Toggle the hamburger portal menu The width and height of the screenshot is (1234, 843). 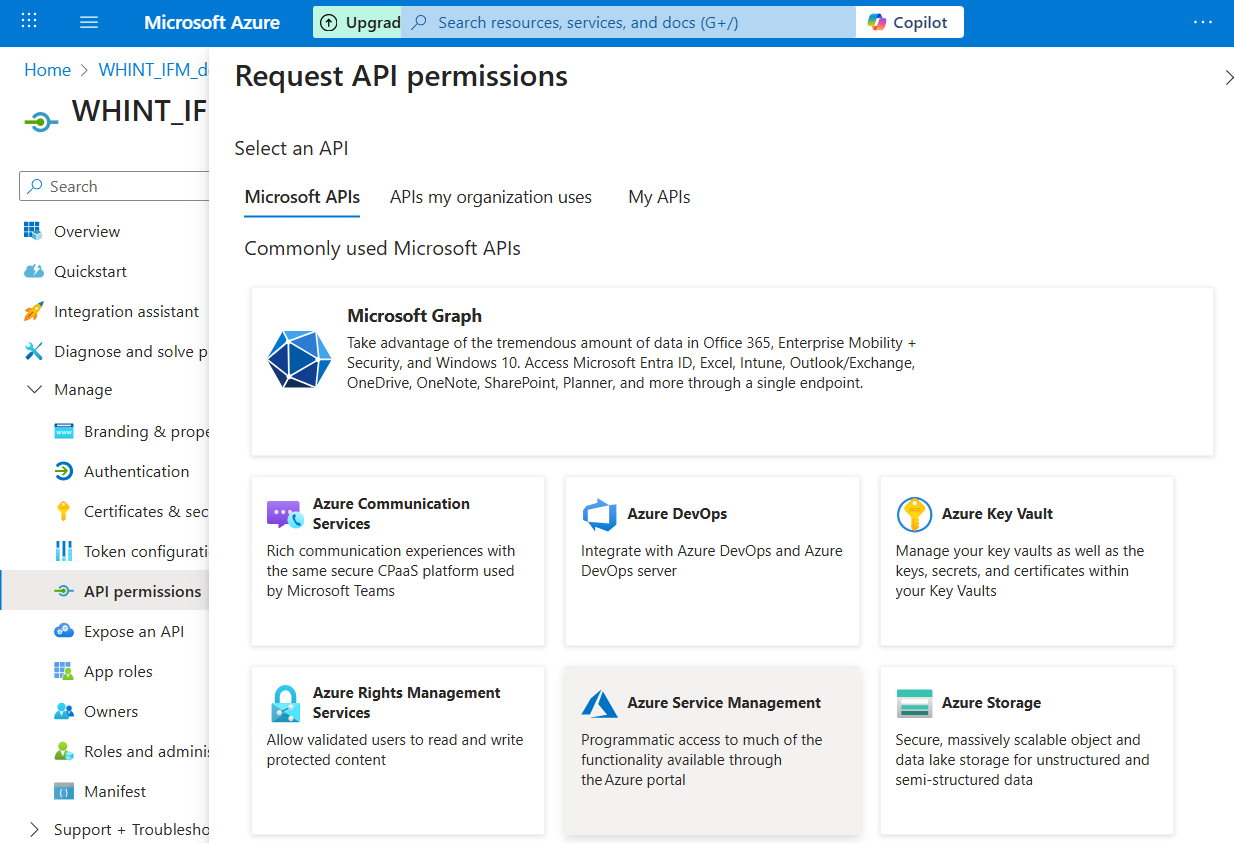[89, 22]
